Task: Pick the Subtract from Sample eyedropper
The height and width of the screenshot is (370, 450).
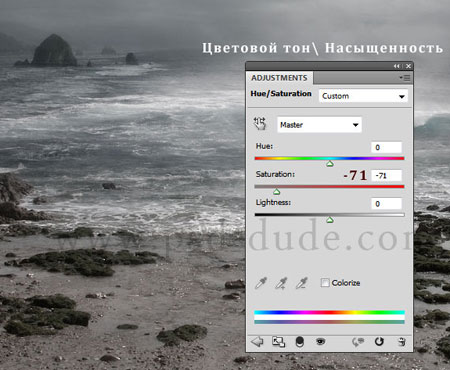Action: point(301,283)
